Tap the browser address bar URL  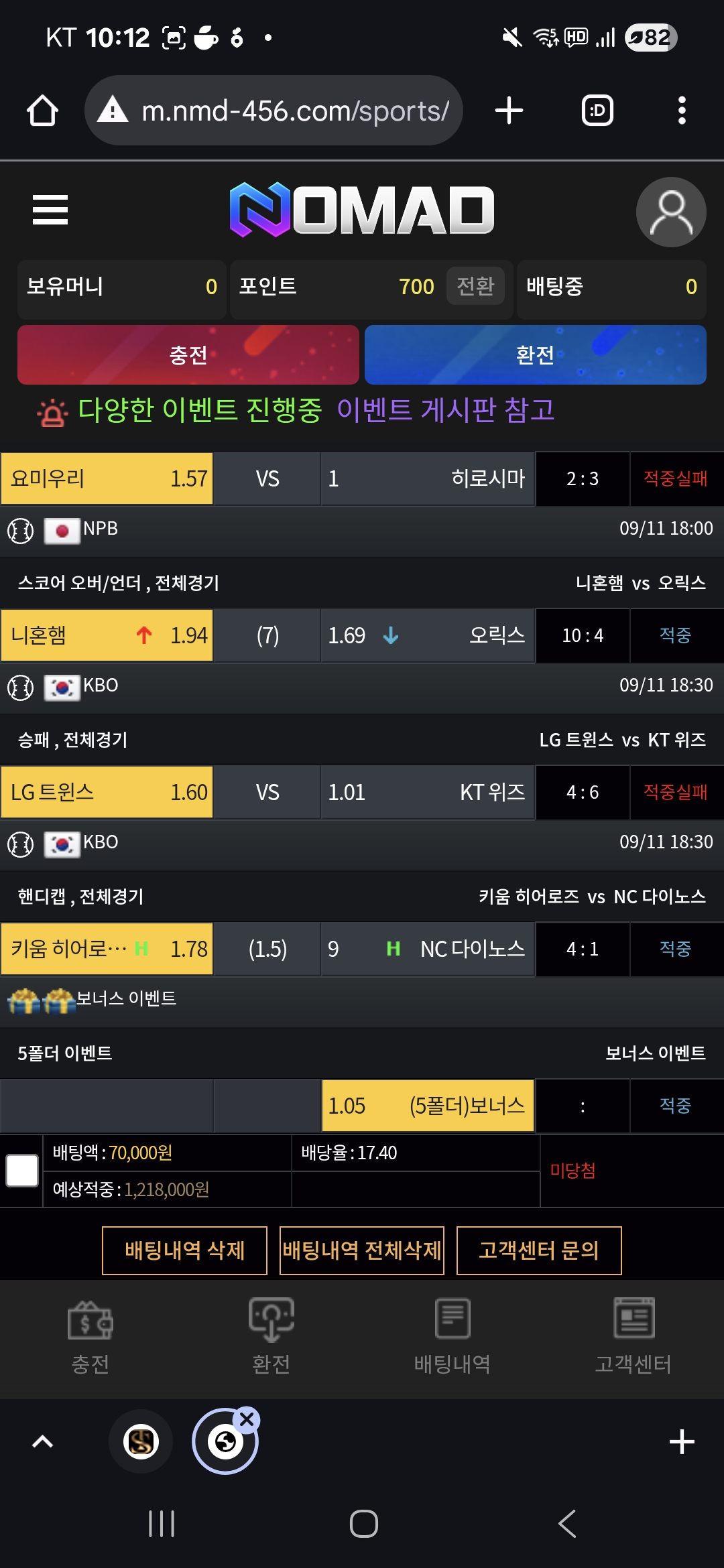(x=295, y=111)
